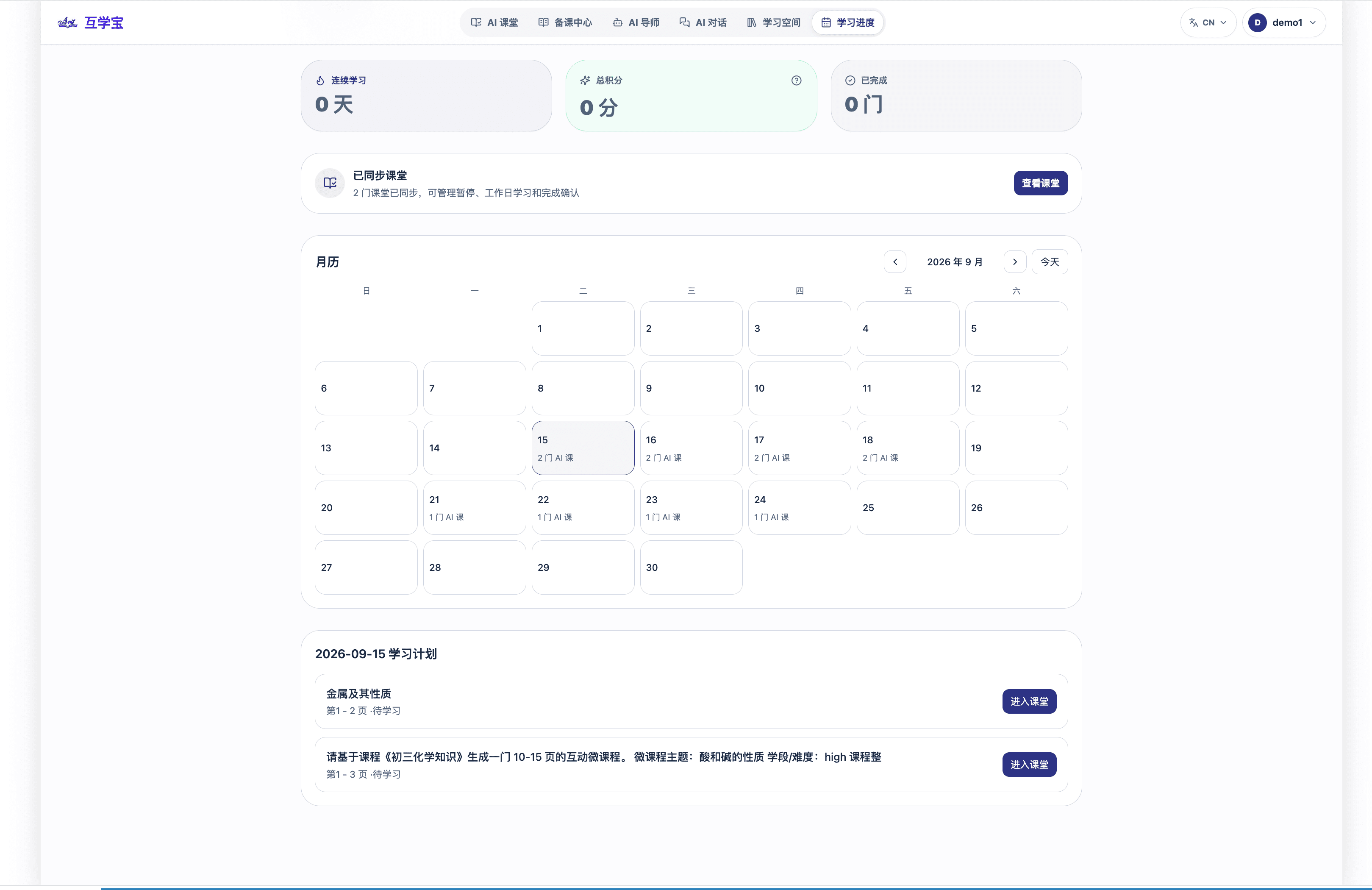Select calendar day 30
The image size is (1372, 890).
pos(691,567)
